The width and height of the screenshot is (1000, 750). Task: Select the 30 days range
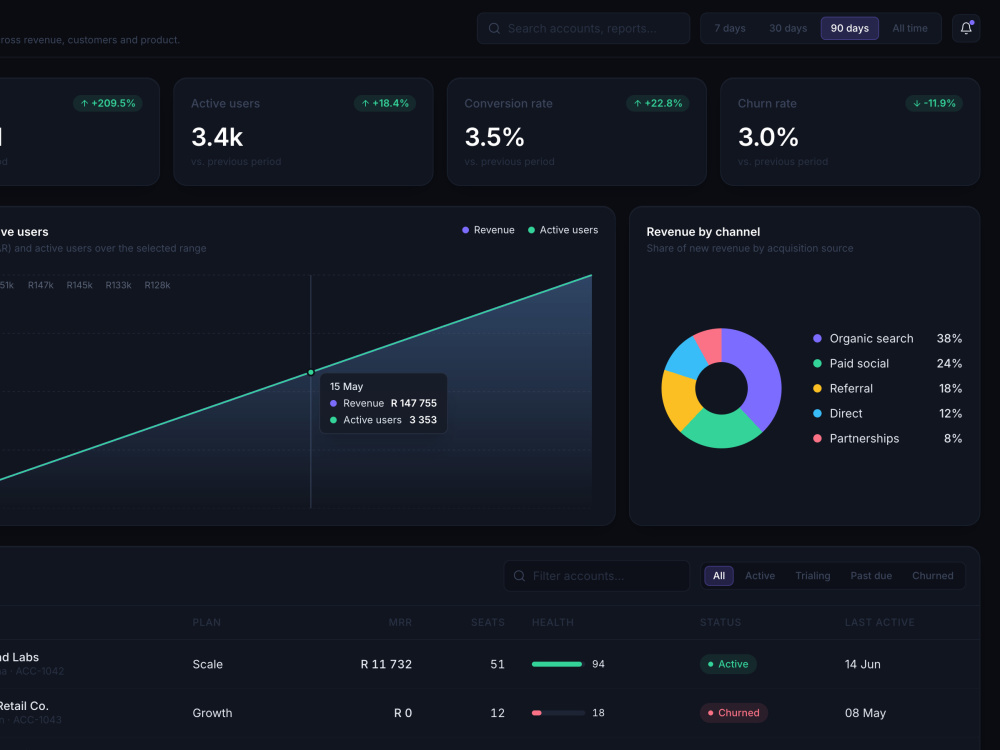788,28
